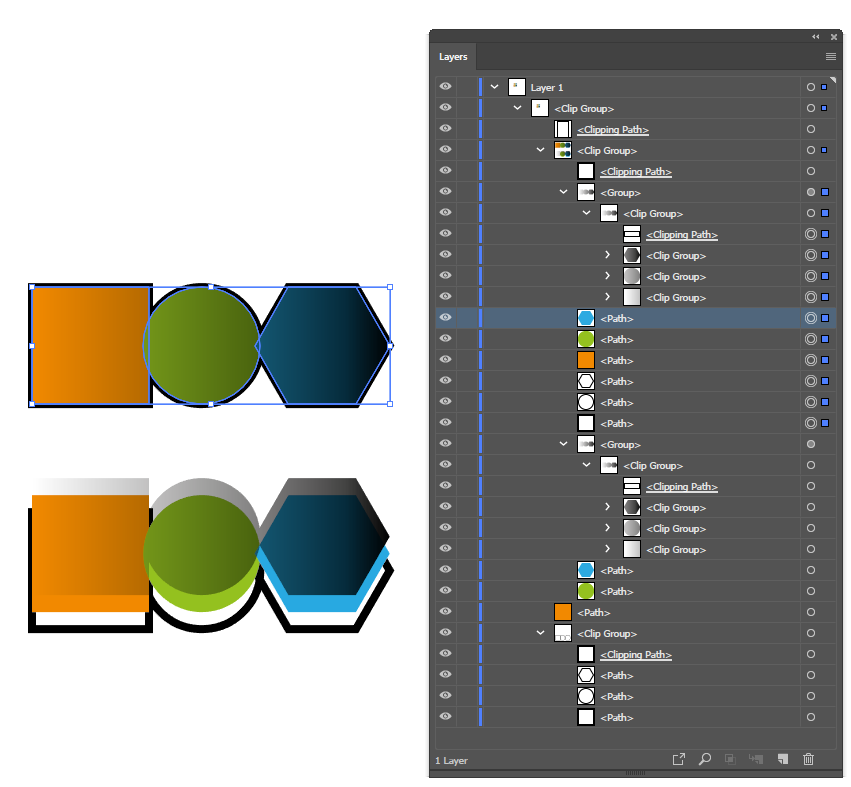
Task: Click the highlighted Path row's target circle
Action: click(811, 318)
